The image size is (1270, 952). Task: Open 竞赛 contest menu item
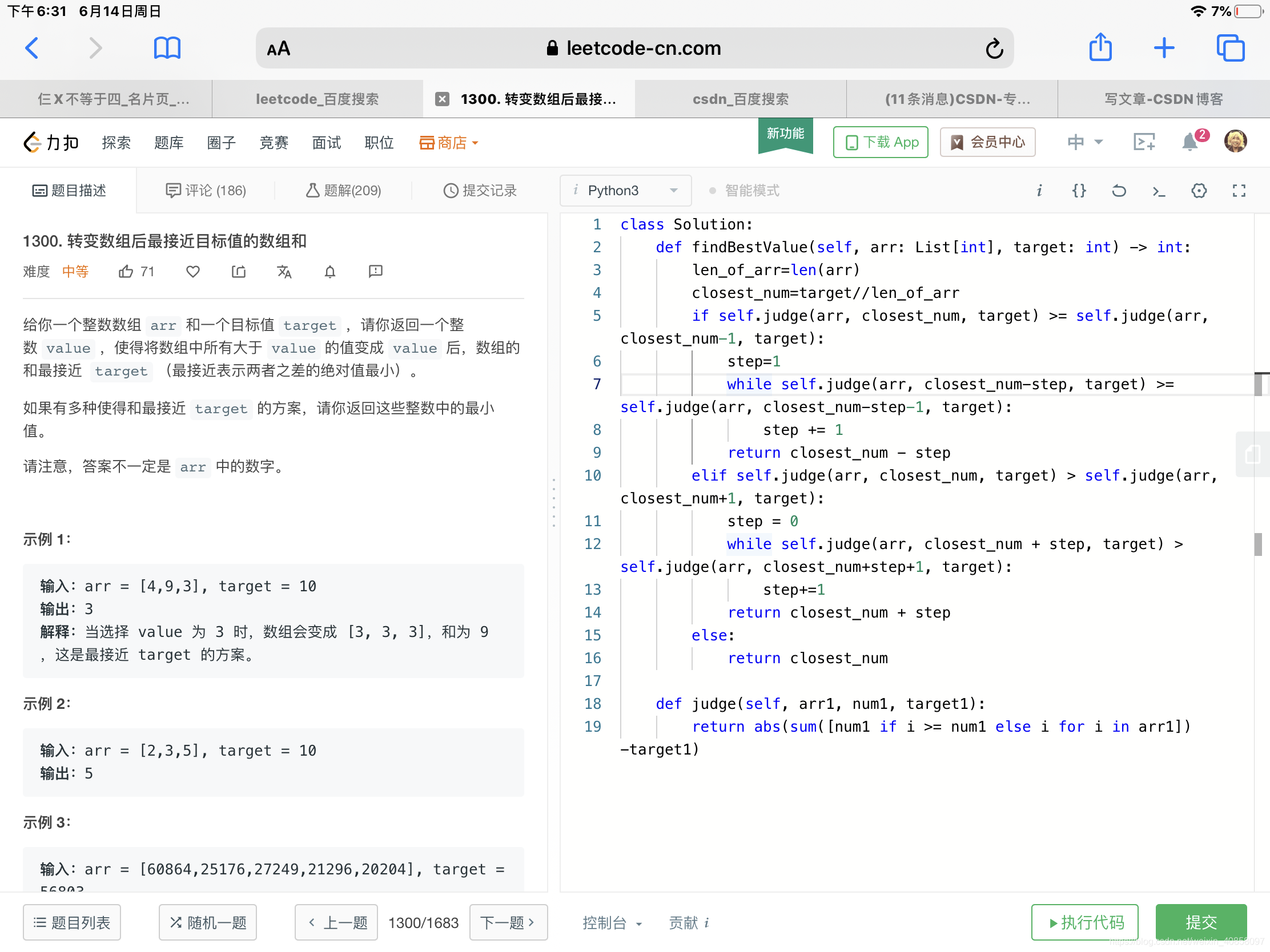pyautogui.click(x=274, y=142)
